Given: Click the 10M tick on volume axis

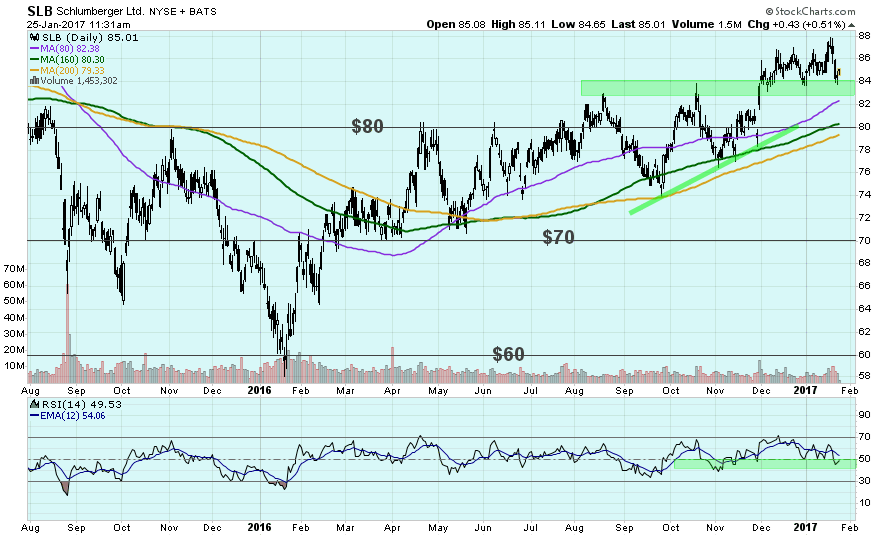Looking at the screenshot, I should tap(14, 366).
